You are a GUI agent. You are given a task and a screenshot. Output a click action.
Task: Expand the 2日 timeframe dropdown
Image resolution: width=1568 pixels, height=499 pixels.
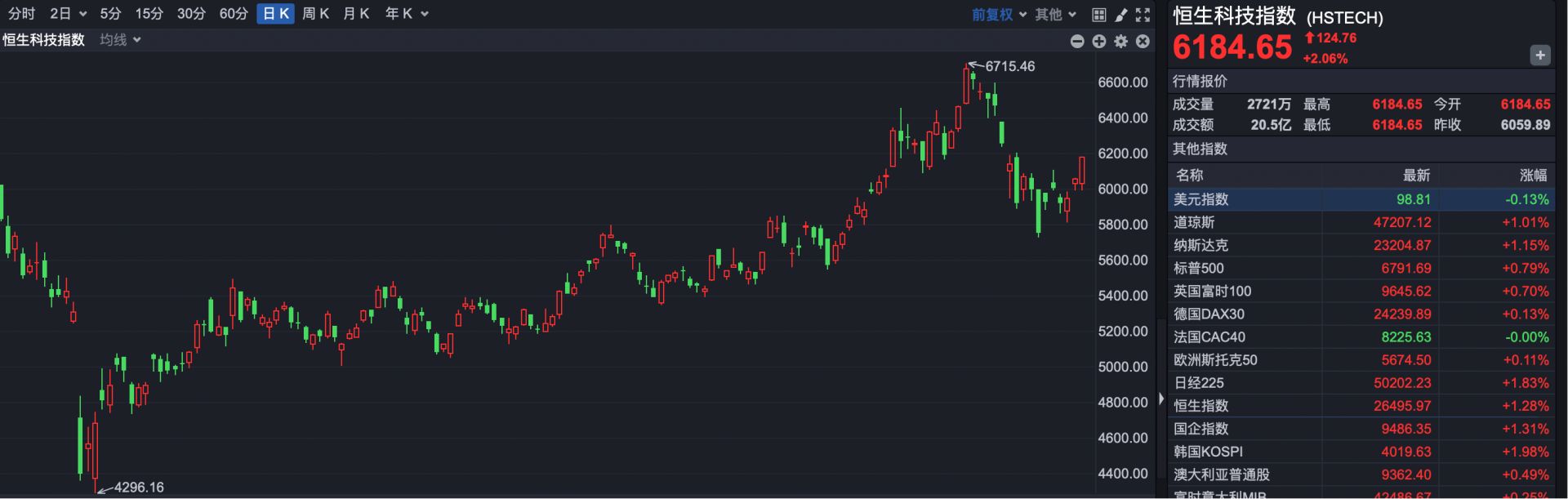(x=68, y=14)
